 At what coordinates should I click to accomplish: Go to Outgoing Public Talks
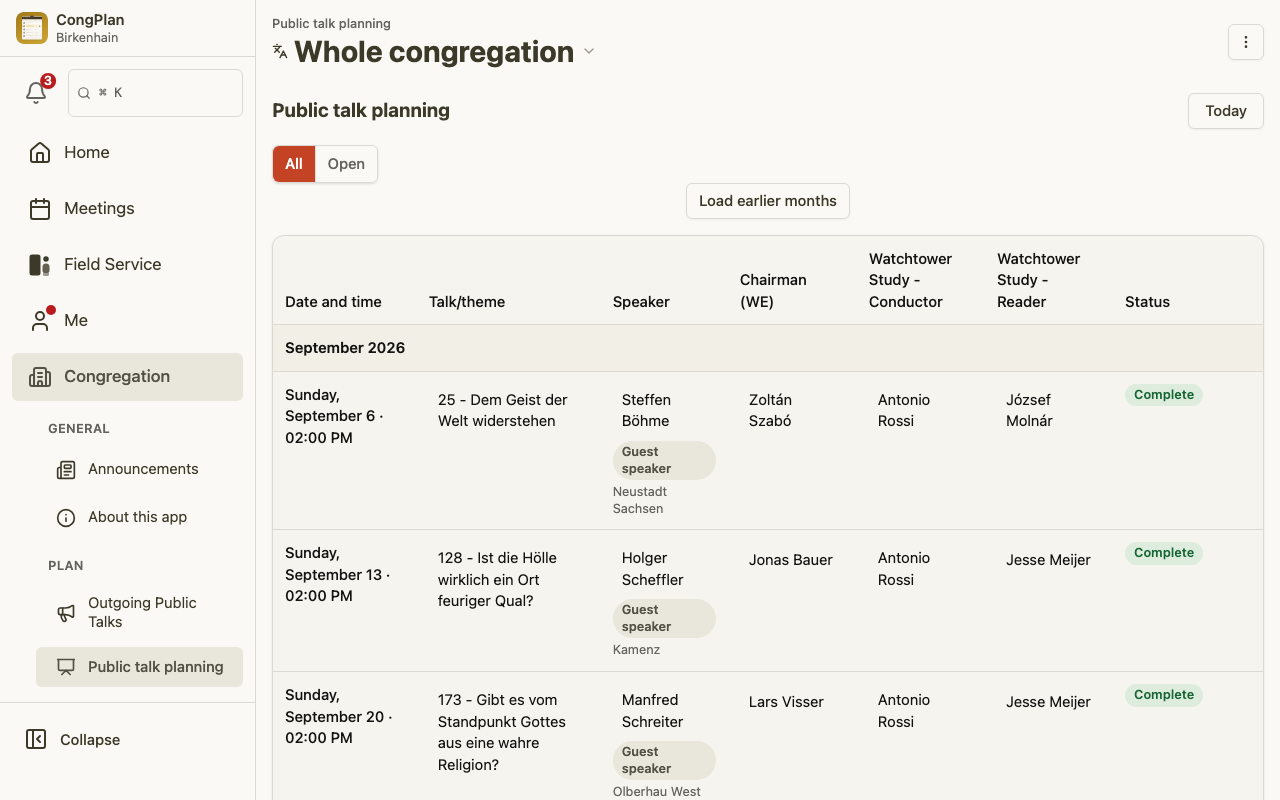point(139,612)
